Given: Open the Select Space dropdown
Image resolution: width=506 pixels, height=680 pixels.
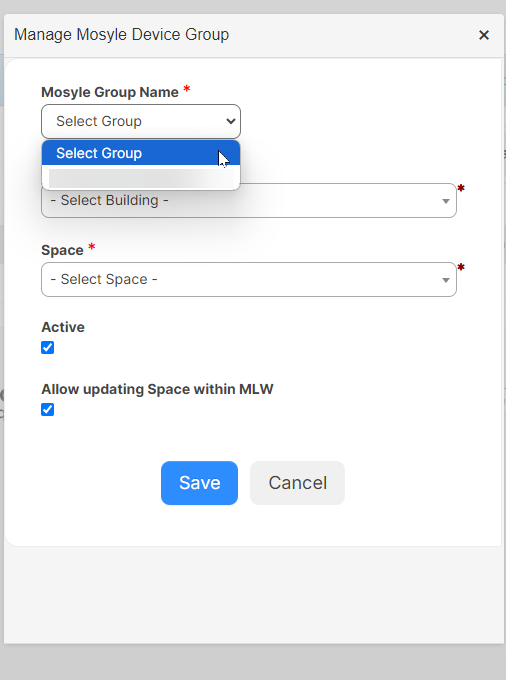Looking at the screenshot, I should tap(248, 279).
